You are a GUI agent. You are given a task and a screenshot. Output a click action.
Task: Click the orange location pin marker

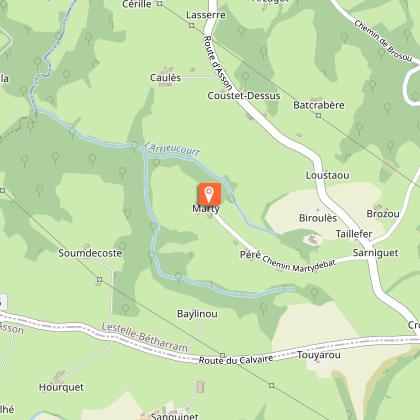coord(209,194)
